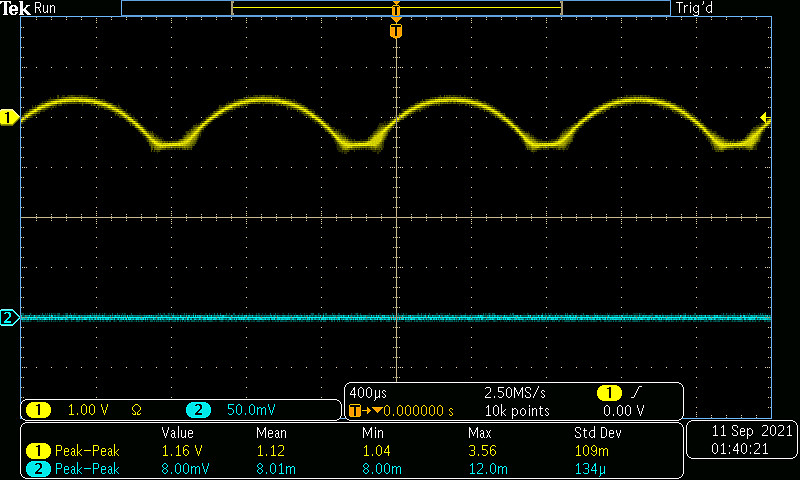Click the Min column header
Image resolution: width=800 pixels, height=480 pixels.
pyautogui.click(x=373, y=433)
